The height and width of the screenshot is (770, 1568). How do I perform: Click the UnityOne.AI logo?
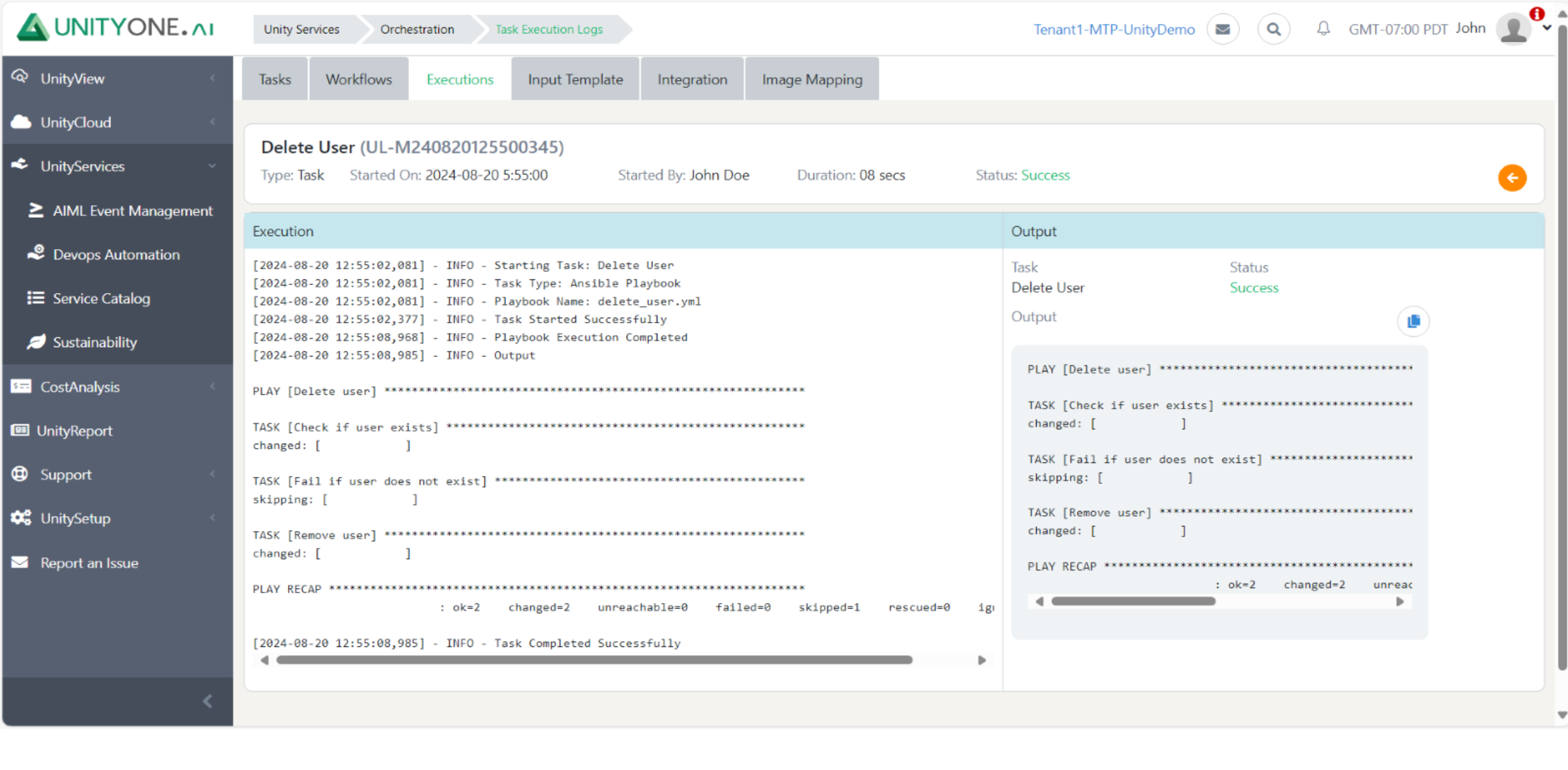pos(115,28)
